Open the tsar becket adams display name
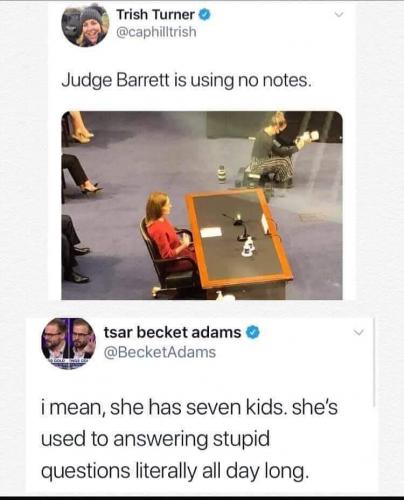The image size is (404, 500). (x=172, y=332)
